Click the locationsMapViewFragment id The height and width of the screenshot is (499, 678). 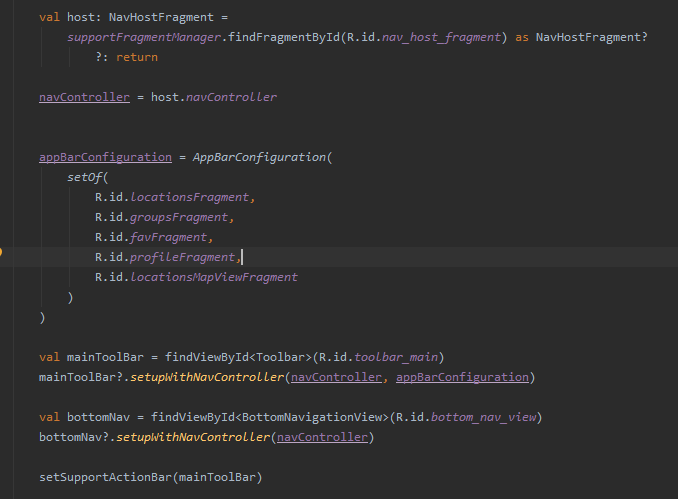pos(213,277)
